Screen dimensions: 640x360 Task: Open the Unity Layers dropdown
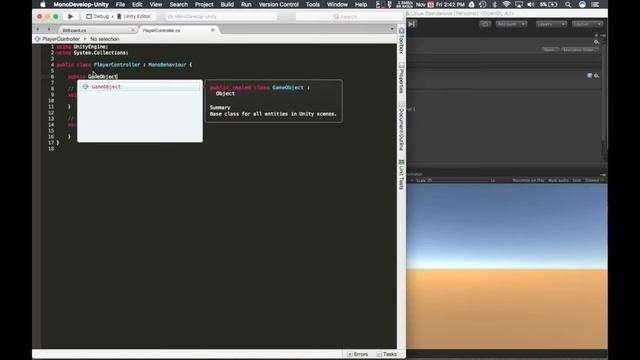pyautogui.click(x=551, y=24)
